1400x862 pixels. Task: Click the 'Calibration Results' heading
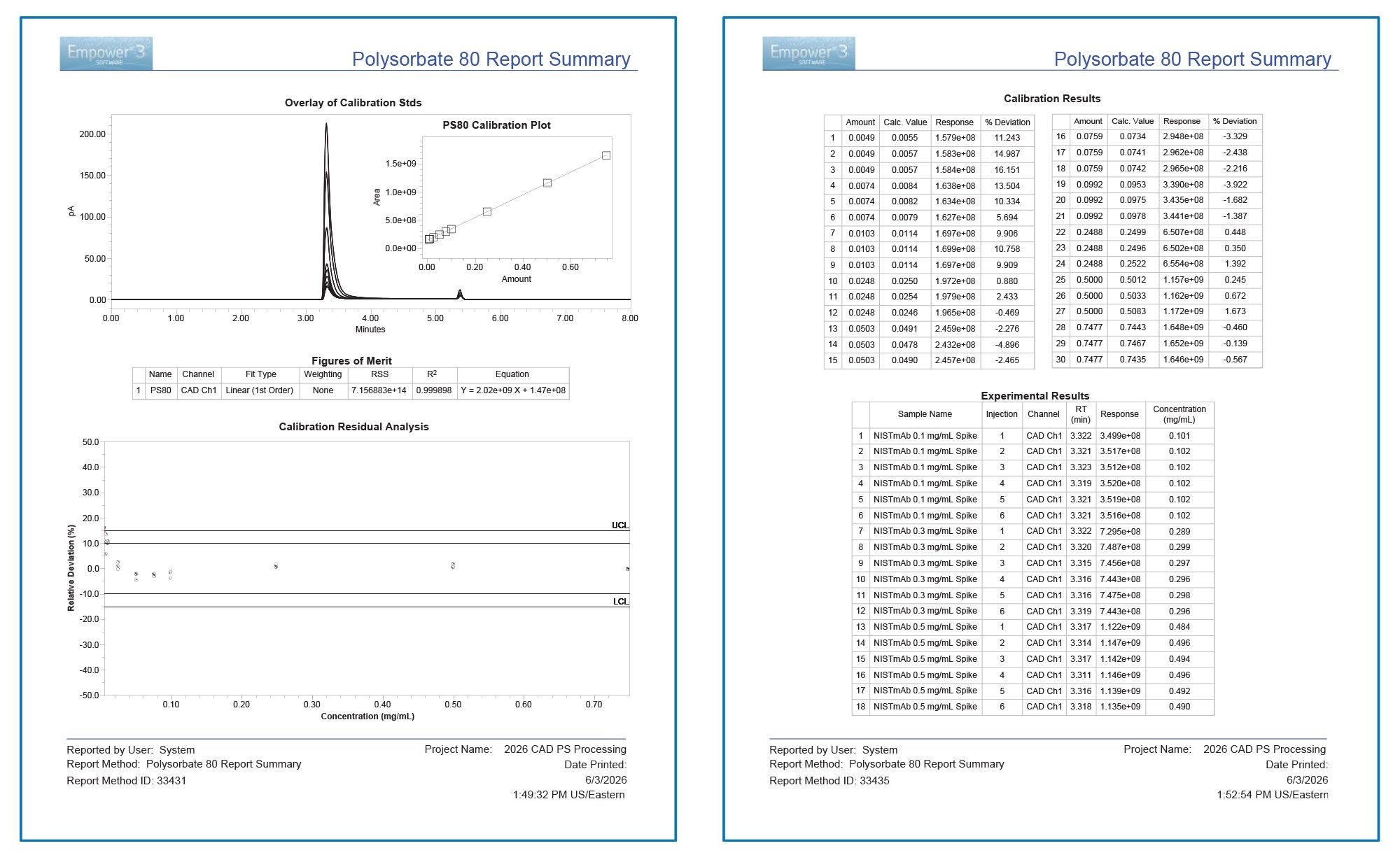1052,99
